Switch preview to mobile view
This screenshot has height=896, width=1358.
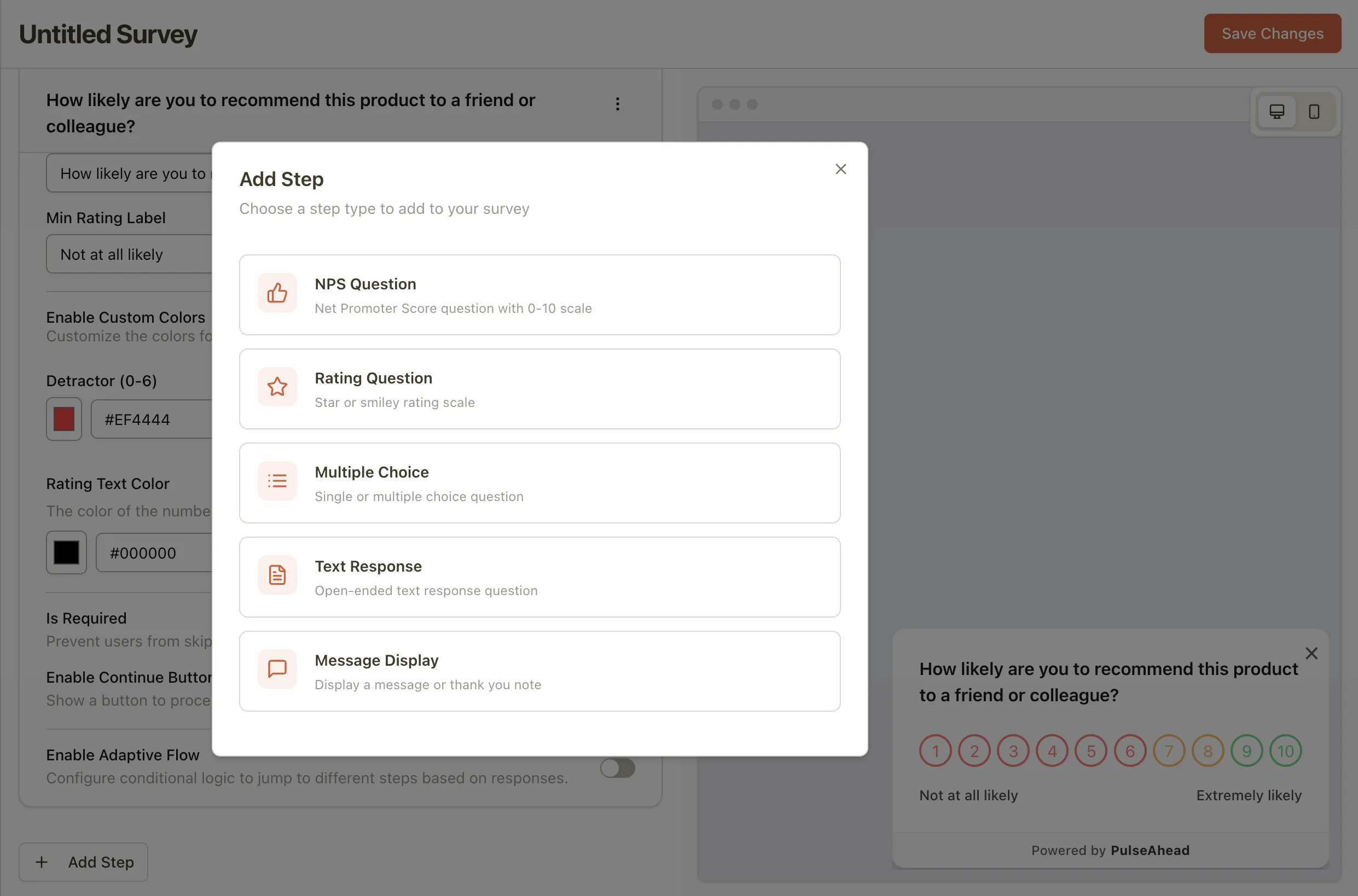coord(1314,112)
